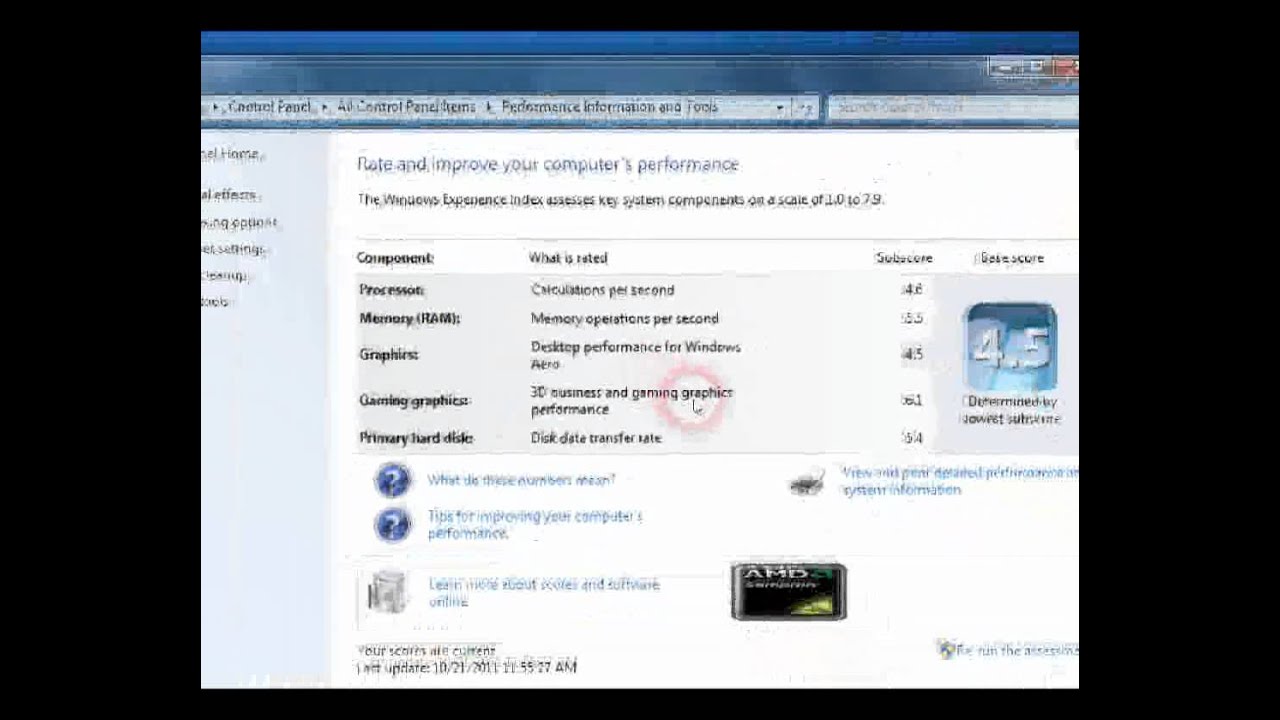Screen dimensions: 1280x720
Task: Click the software box icon beside Learn more link
Action: click(x=387, y=591)
